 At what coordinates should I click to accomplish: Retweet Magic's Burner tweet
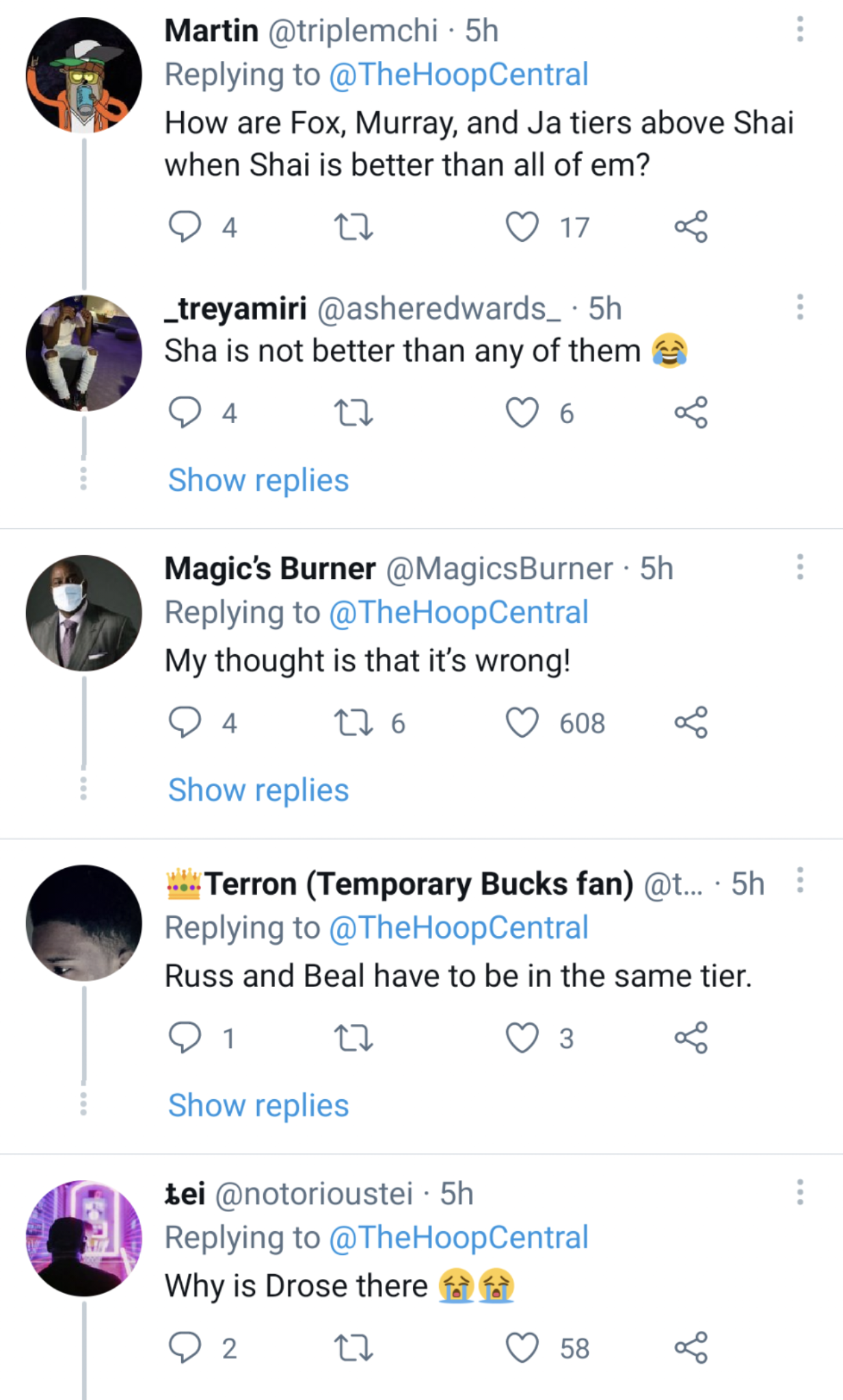point(353,723)
